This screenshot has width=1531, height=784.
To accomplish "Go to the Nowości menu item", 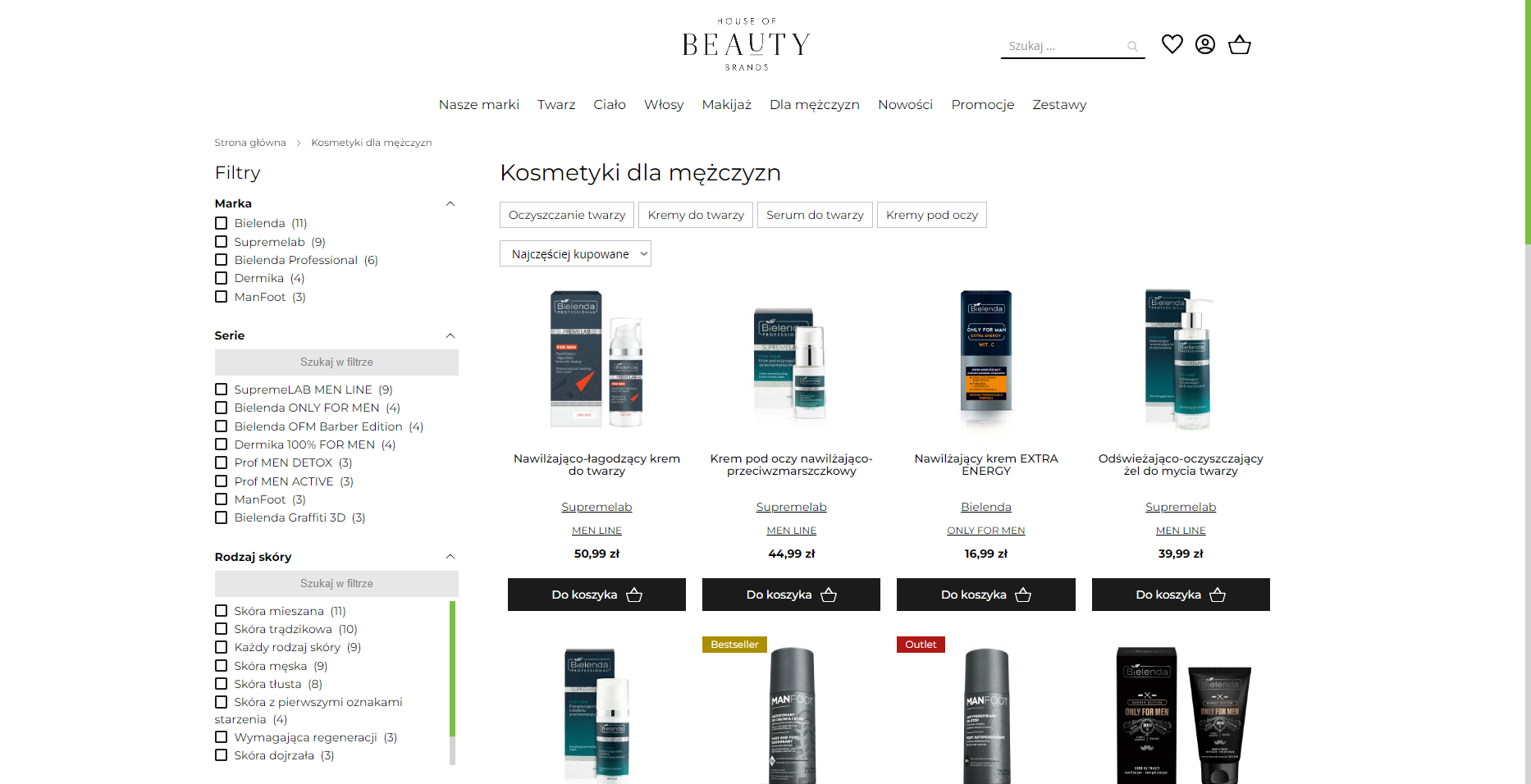I will (x=906, y=104).
